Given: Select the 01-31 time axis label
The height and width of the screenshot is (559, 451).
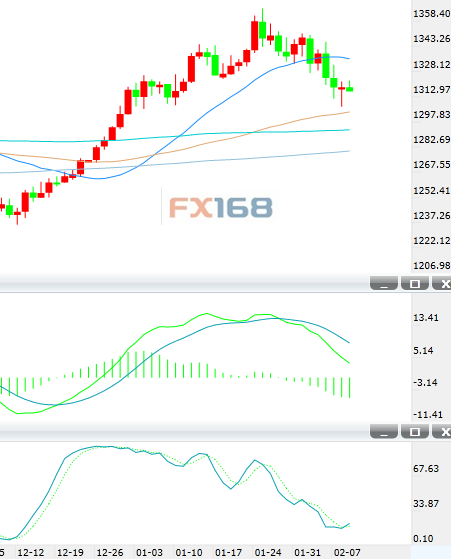Looking at the screenshot, I should 308,553.
